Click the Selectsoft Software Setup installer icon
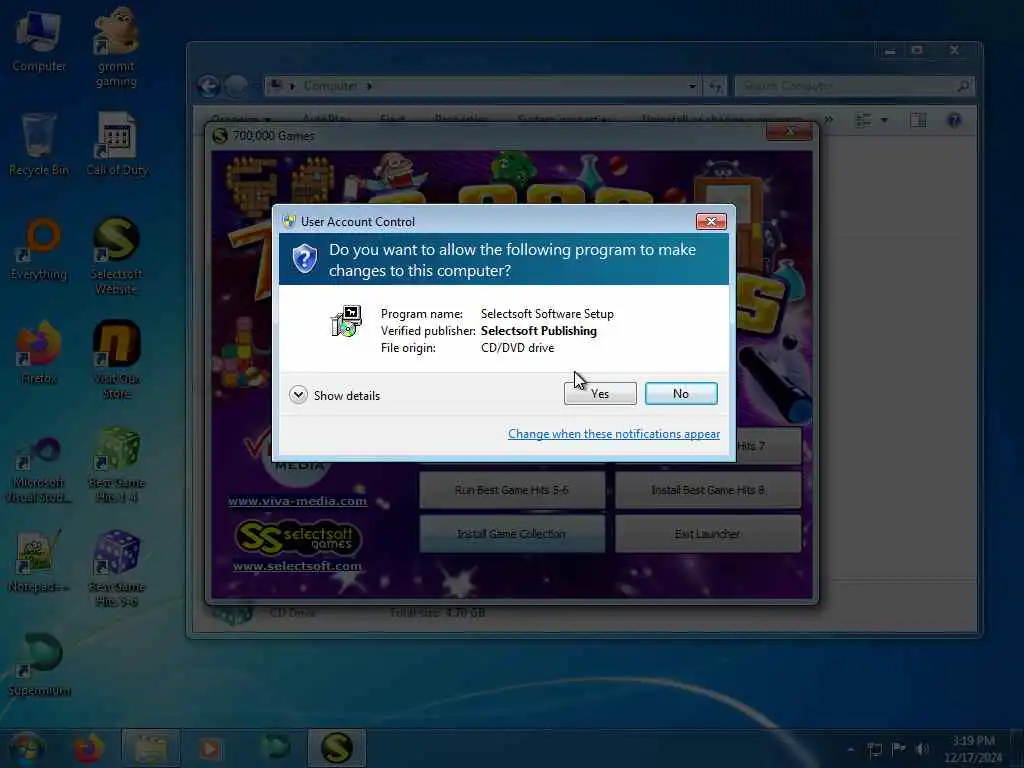Image resolution: width=1024 pixels, height=768 pixels. click(346, 321)
